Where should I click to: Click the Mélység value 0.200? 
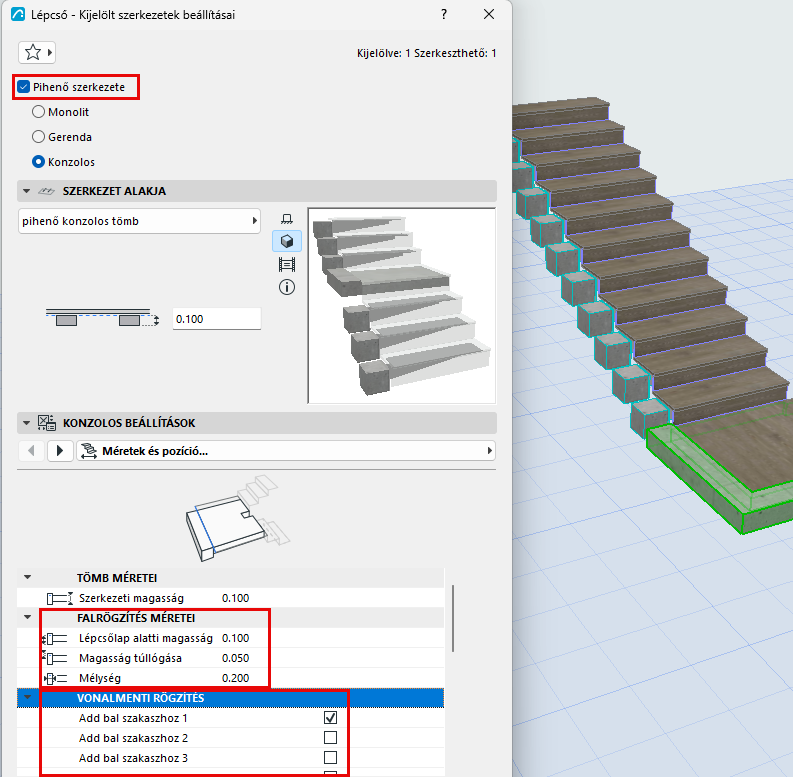[235, 678]
